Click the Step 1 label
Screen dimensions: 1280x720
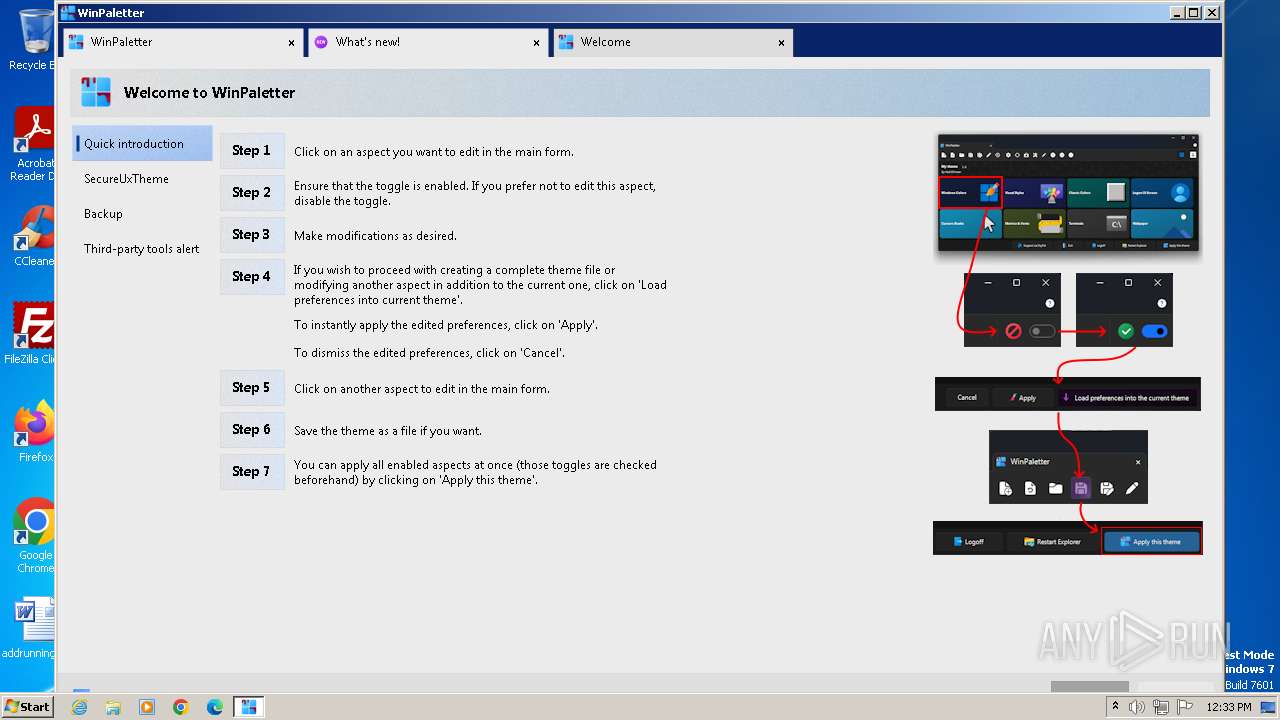click(x=252, y=151)
